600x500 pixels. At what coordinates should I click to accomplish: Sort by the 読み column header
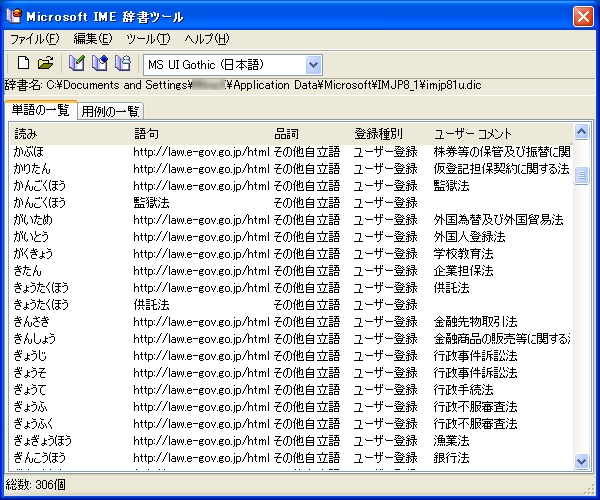click(x=26, y=134)
